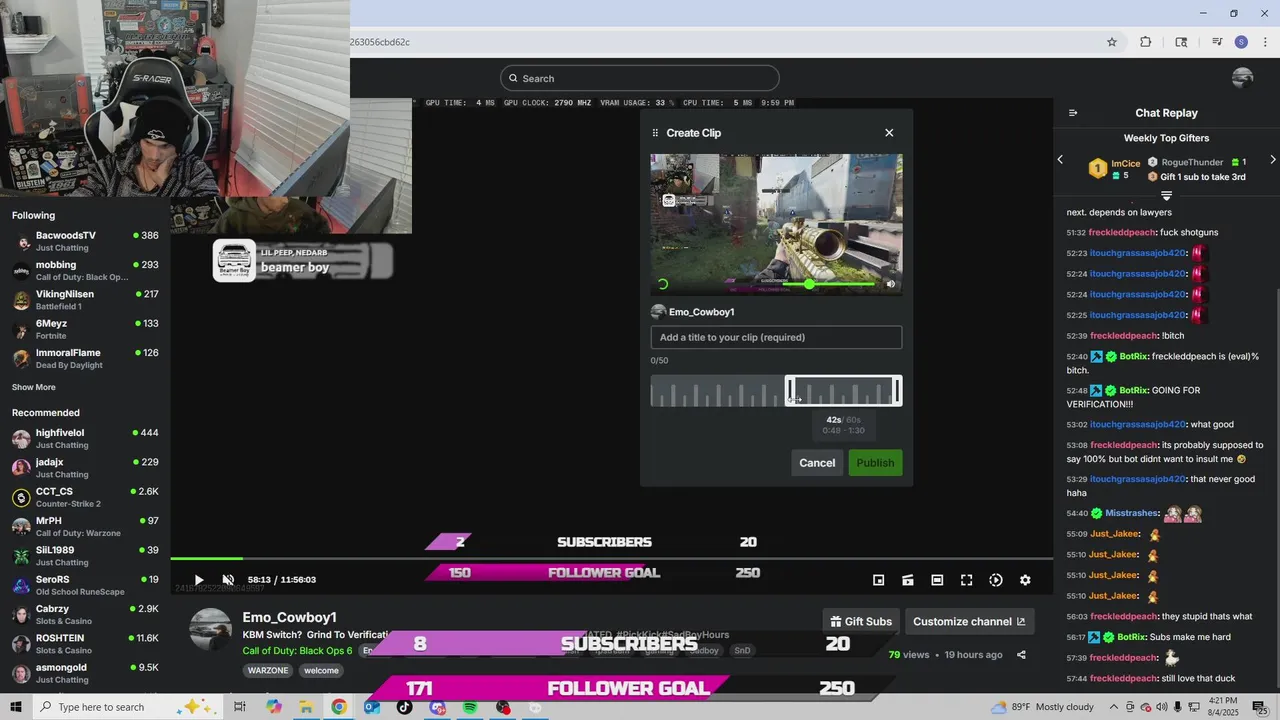The image size is (1280, 720).
Task: Bookmark this page with star icon
Action: coord(1111,42)
